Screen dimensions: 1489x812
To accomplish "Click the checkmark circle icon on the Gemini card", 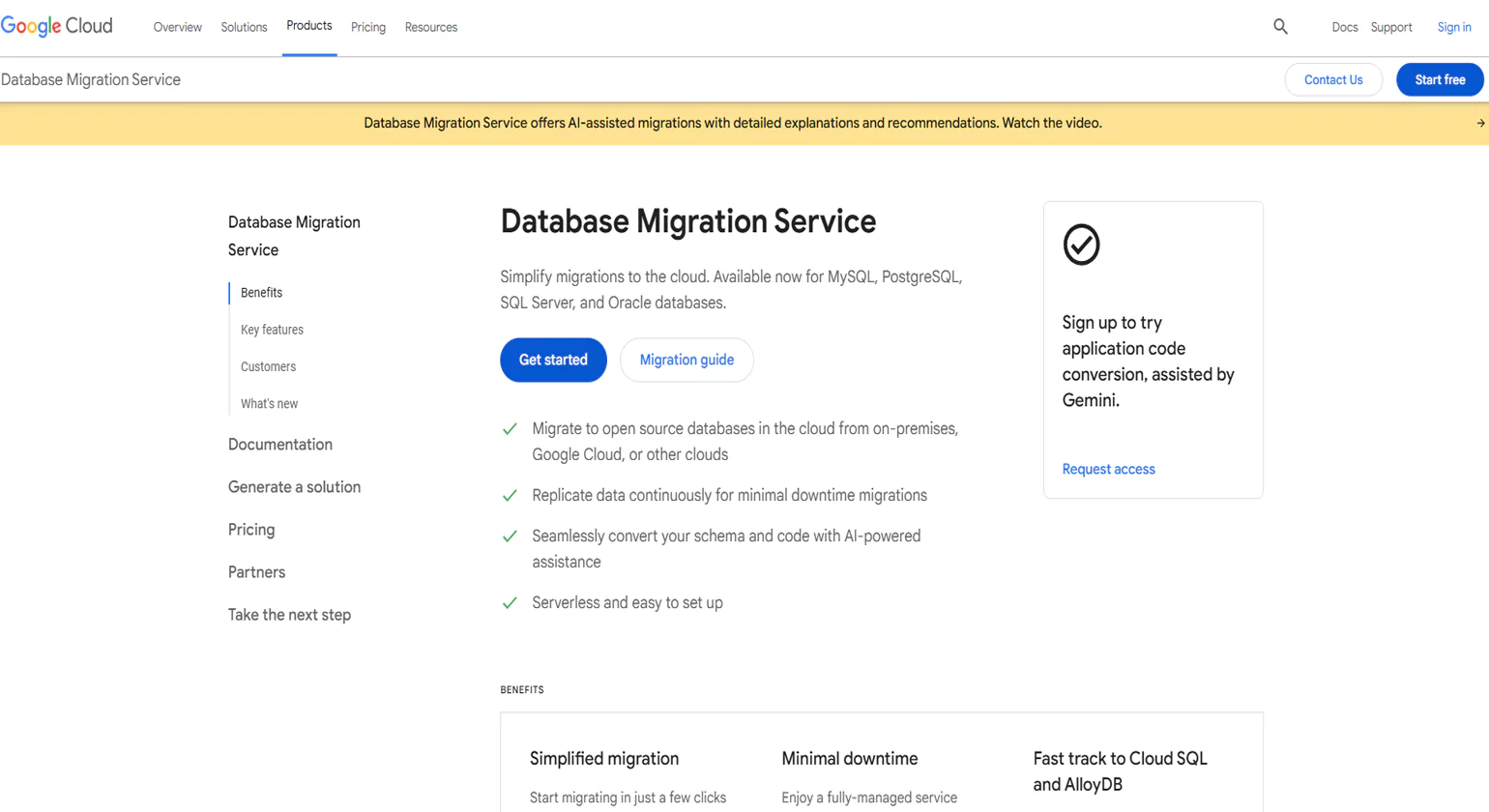I will pyautogui.click(x=1080, y=245).
